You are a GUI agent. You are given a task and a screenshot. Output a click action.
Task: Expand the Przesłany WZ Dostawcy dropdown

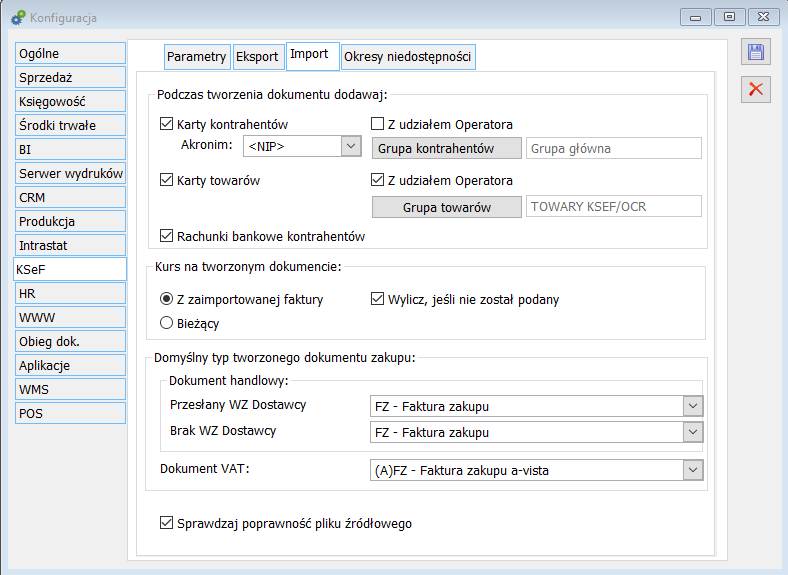pos(692,406)
